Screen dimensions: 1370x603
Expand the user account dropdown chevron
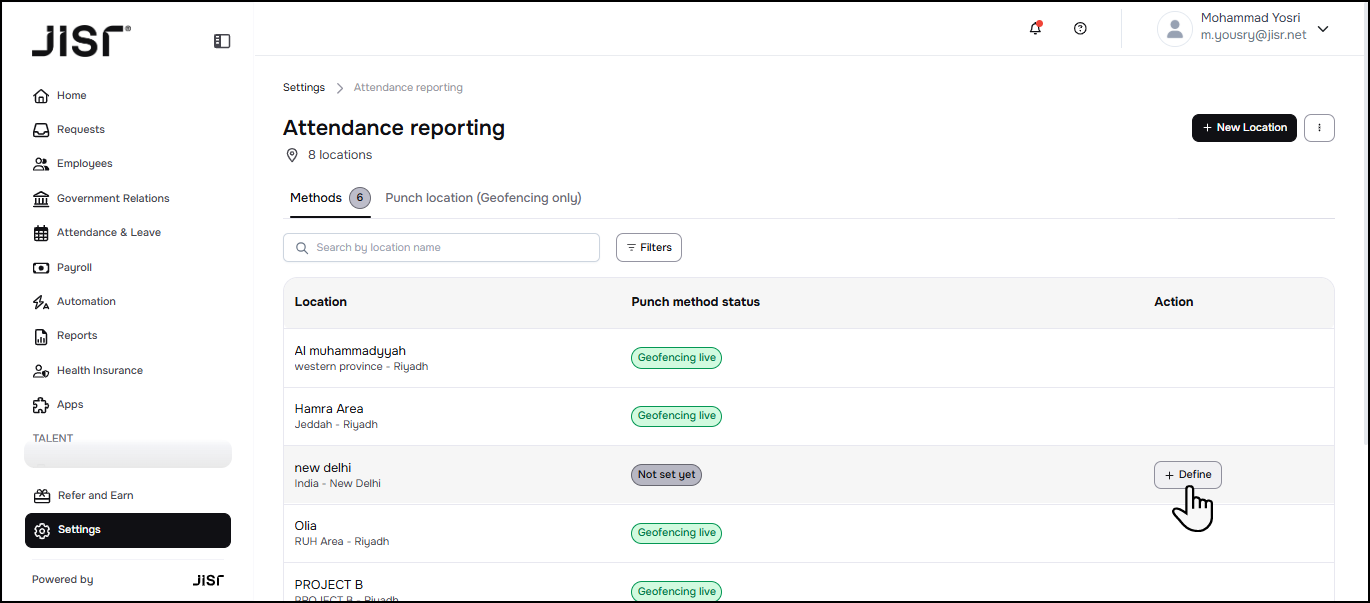pyautogui.click(x=1323, y=29)
